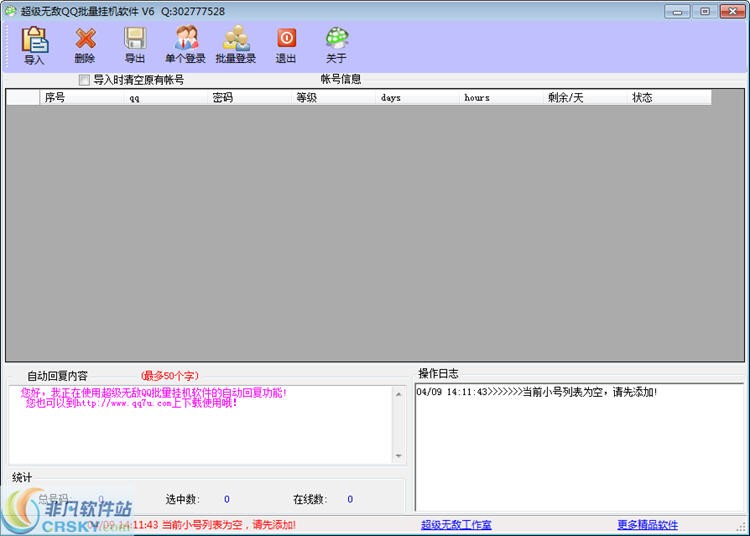This screenshot has width=750, height=536.
Task: Click the 状态 column header
Action: pos(669,98)
